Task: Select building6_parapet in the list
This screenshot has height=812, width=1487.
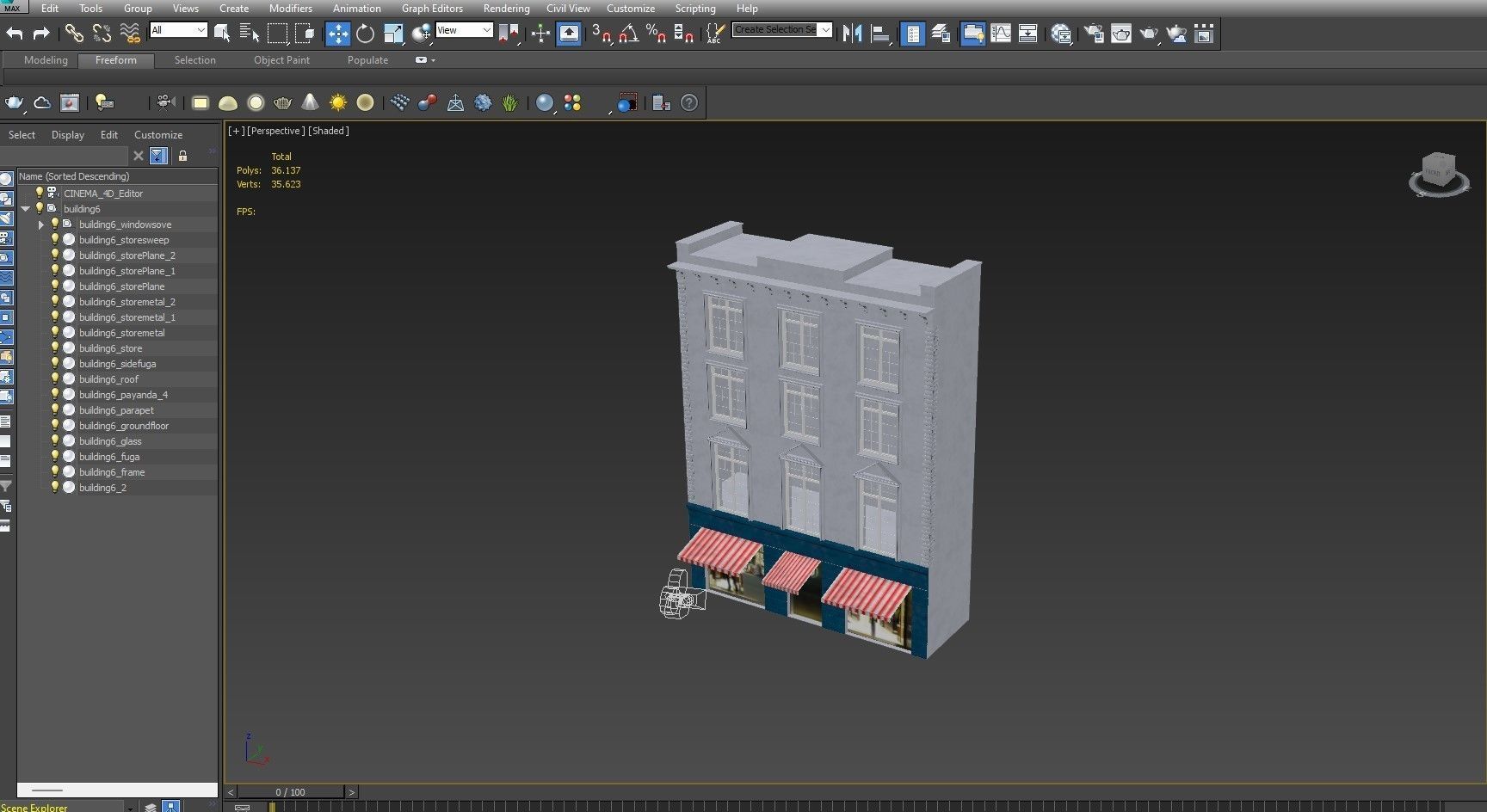Action: [116, 410]
